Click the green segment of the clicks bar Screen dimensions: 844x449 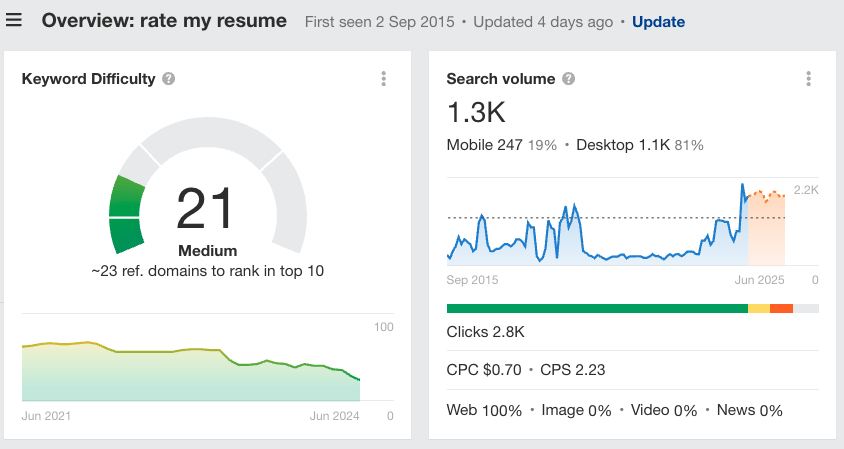pyautogui.click(x=597, y=308)
